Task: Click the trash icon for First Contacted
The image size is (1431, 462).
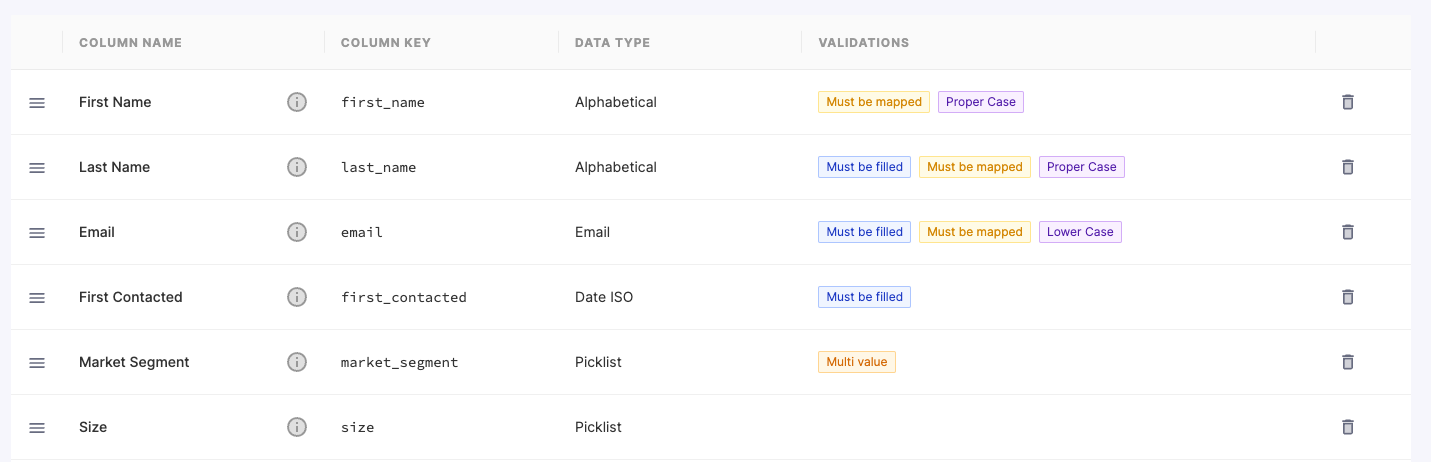Action: (1347, 297)
